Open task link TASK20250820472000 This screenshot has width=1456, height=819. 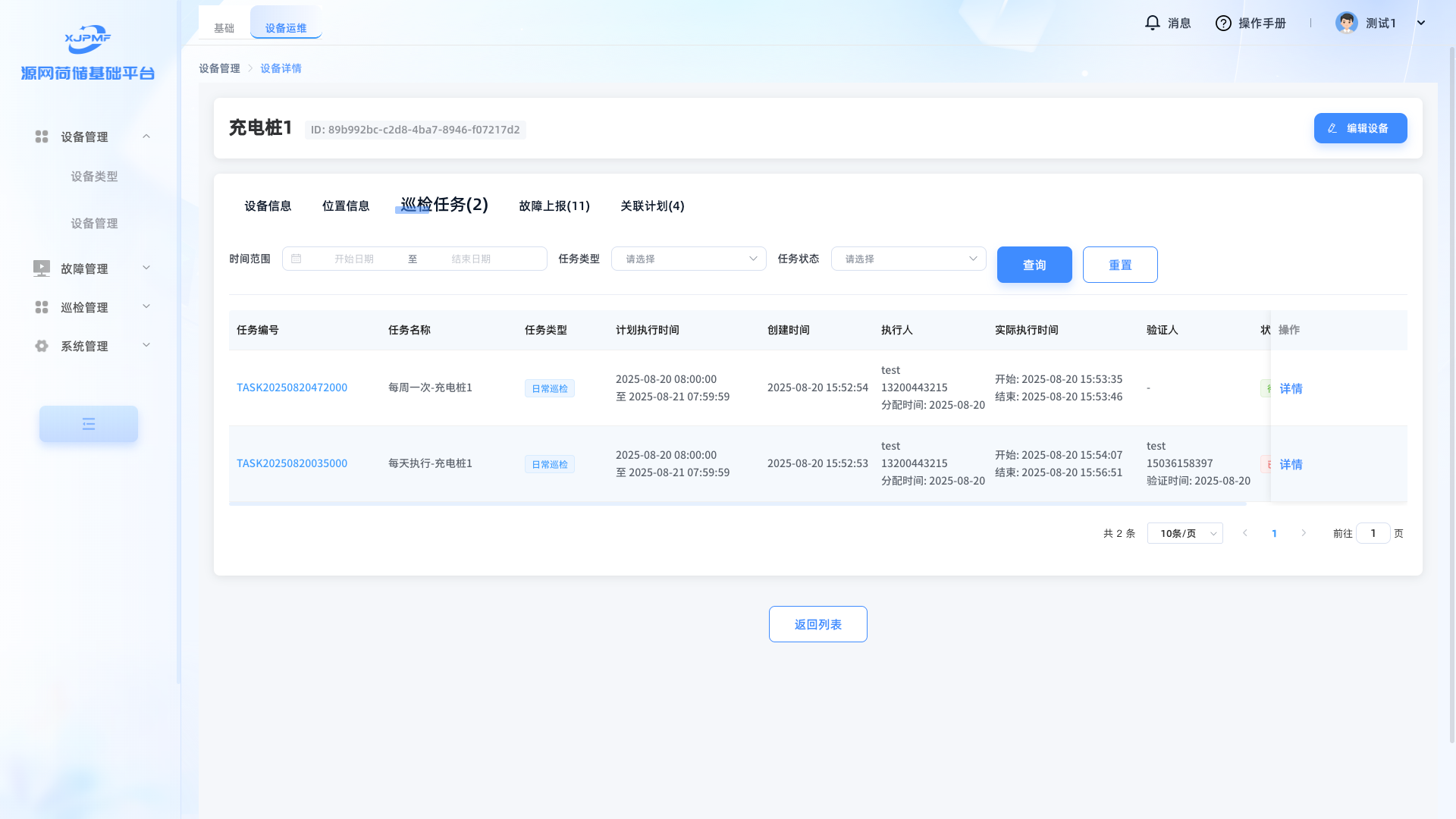(292, 388)
